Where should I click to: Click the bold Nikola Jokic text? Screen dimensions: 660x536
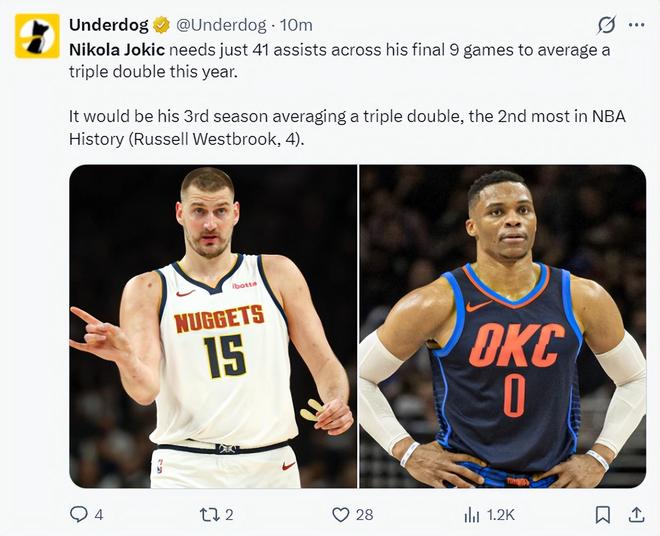(116, 50)
